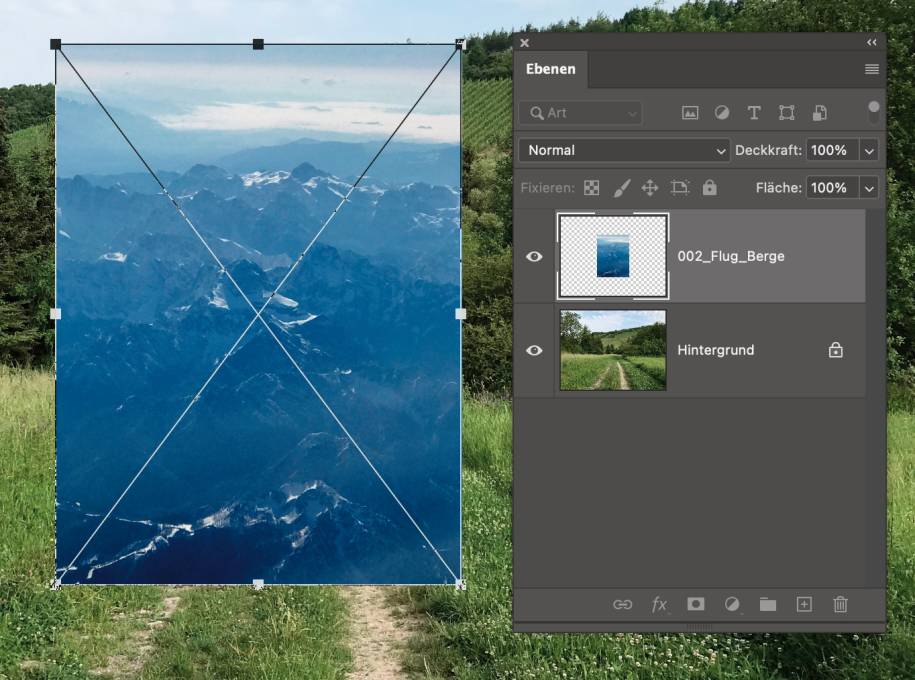Add a layer mask

coord(696,604)
